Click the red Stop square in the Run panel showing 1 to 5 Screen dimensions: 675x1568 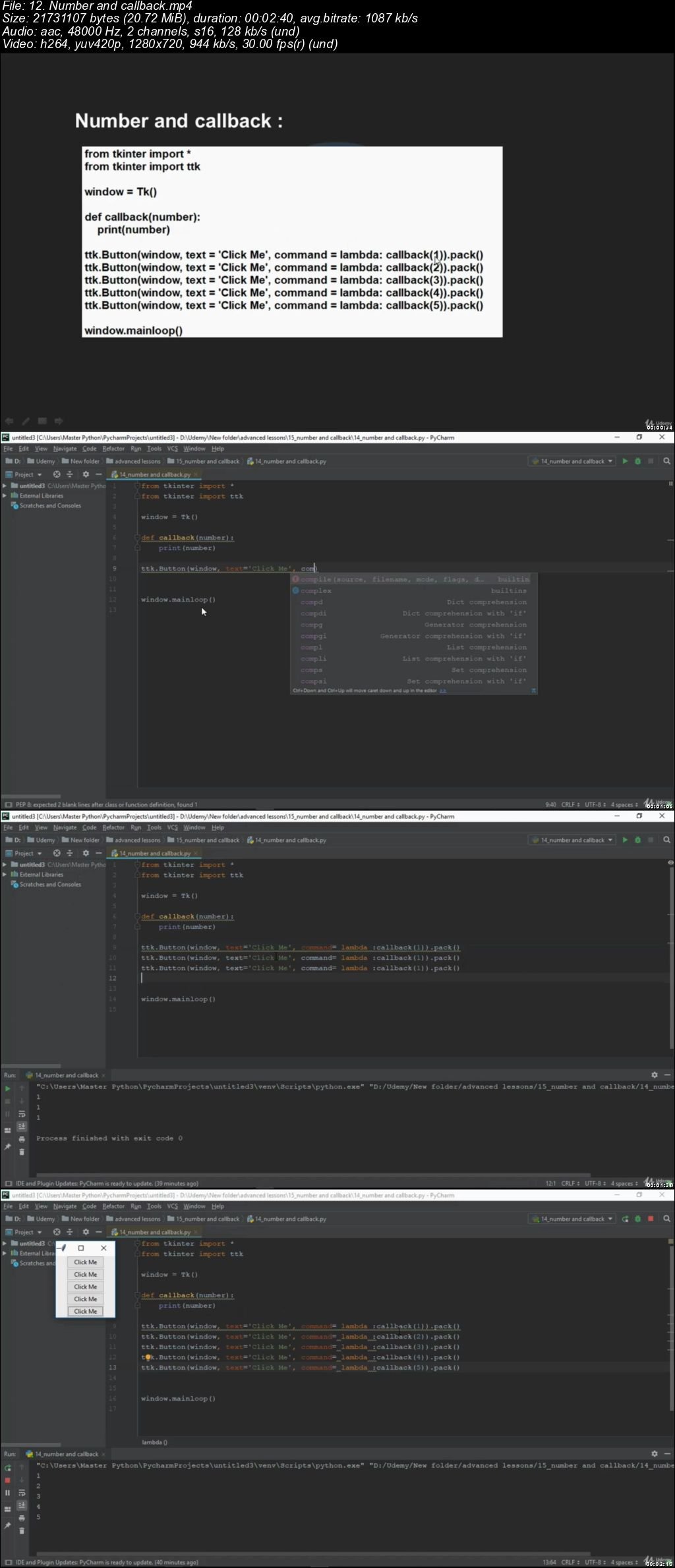pyautogui.click(x=8, y=1480)
